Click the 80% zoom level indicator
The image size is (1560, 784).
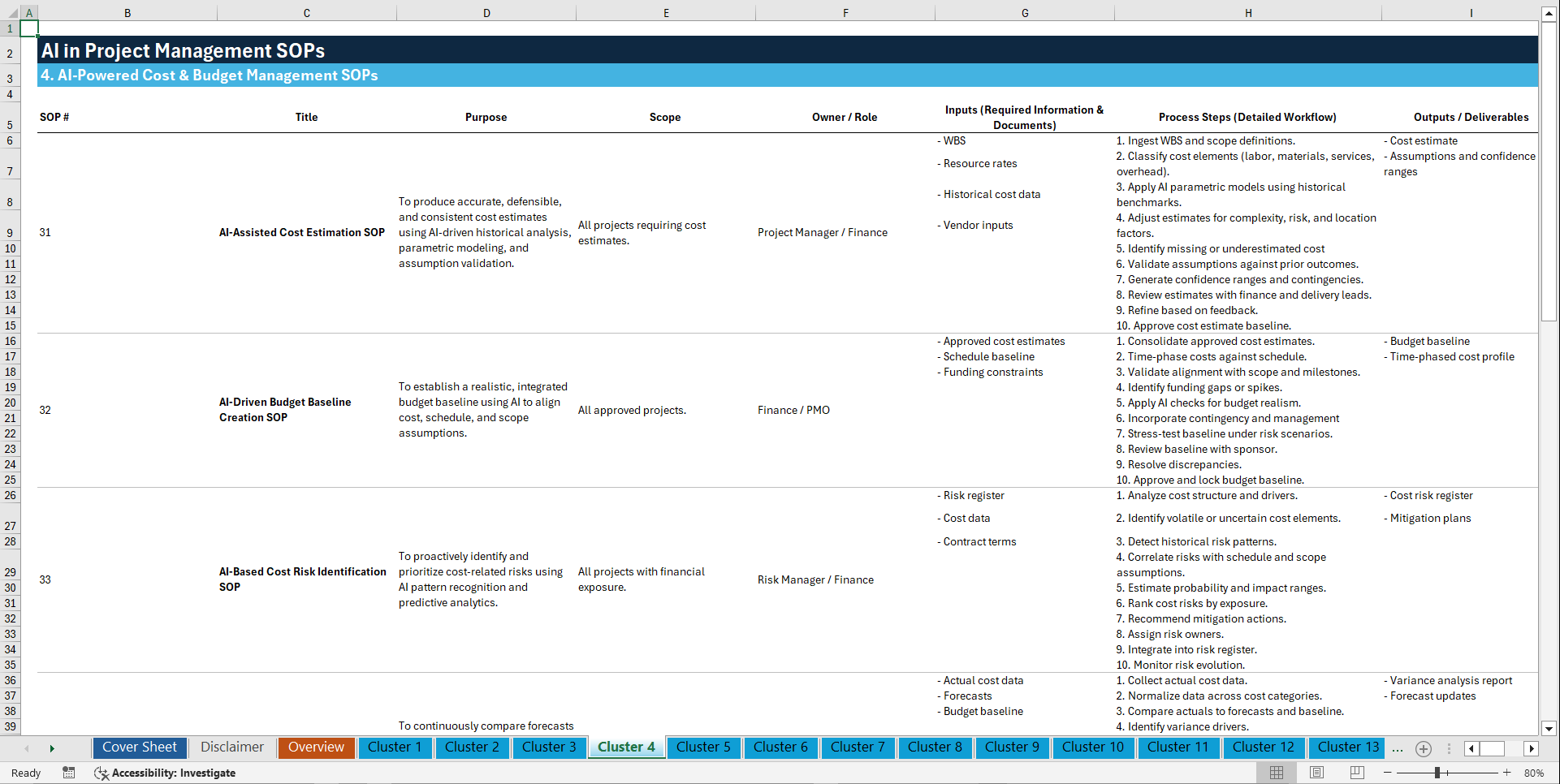[x=1535, y=773]
